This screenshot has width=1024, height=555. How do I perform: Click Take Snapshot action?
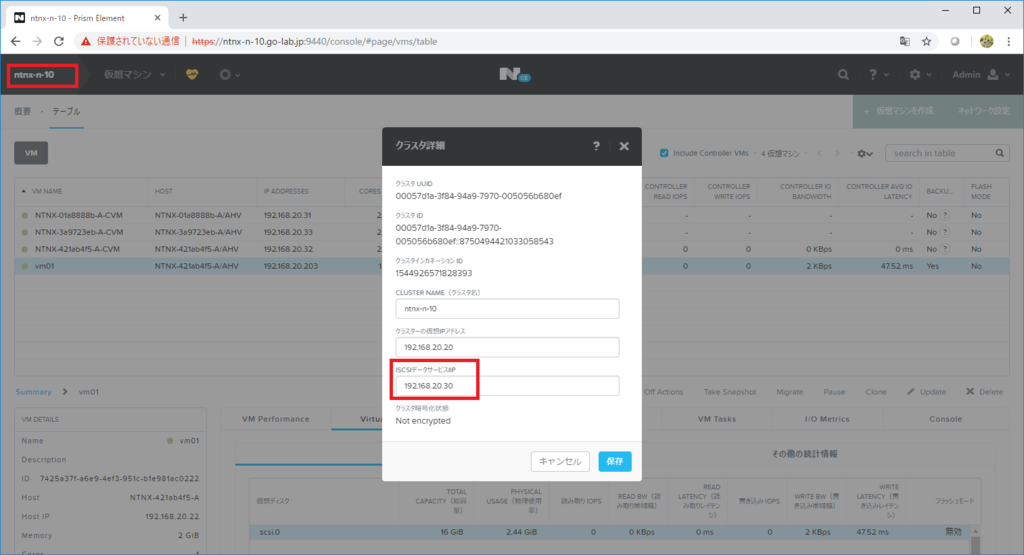(729, 392)
